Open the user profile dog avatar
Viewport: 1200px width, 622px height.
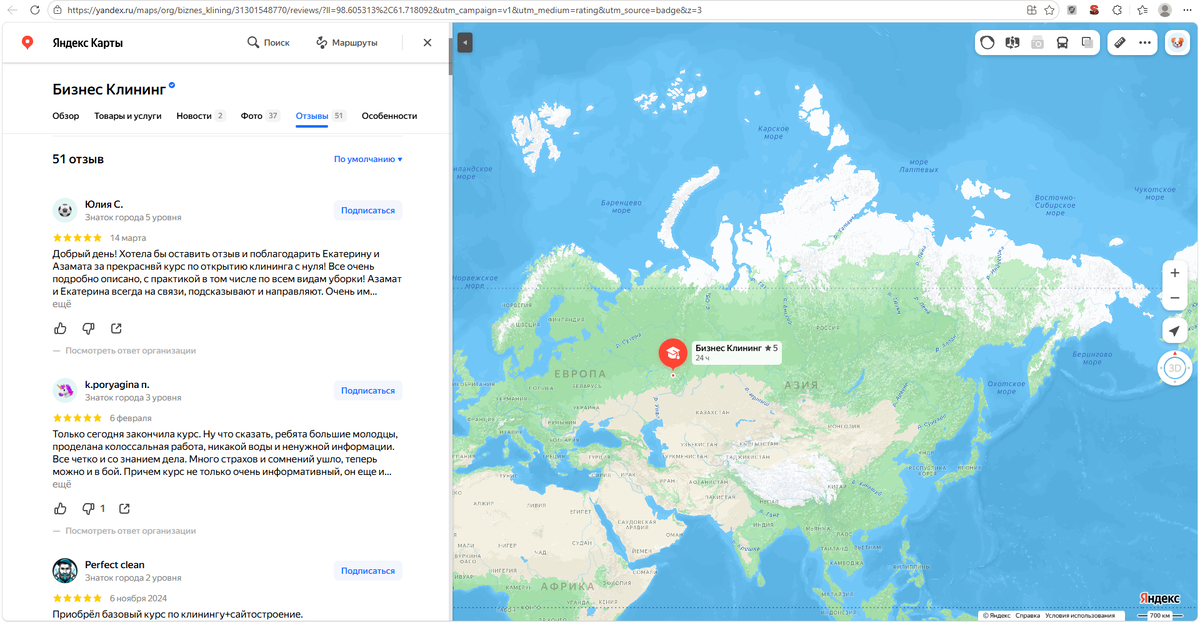tap(1176, 42)
